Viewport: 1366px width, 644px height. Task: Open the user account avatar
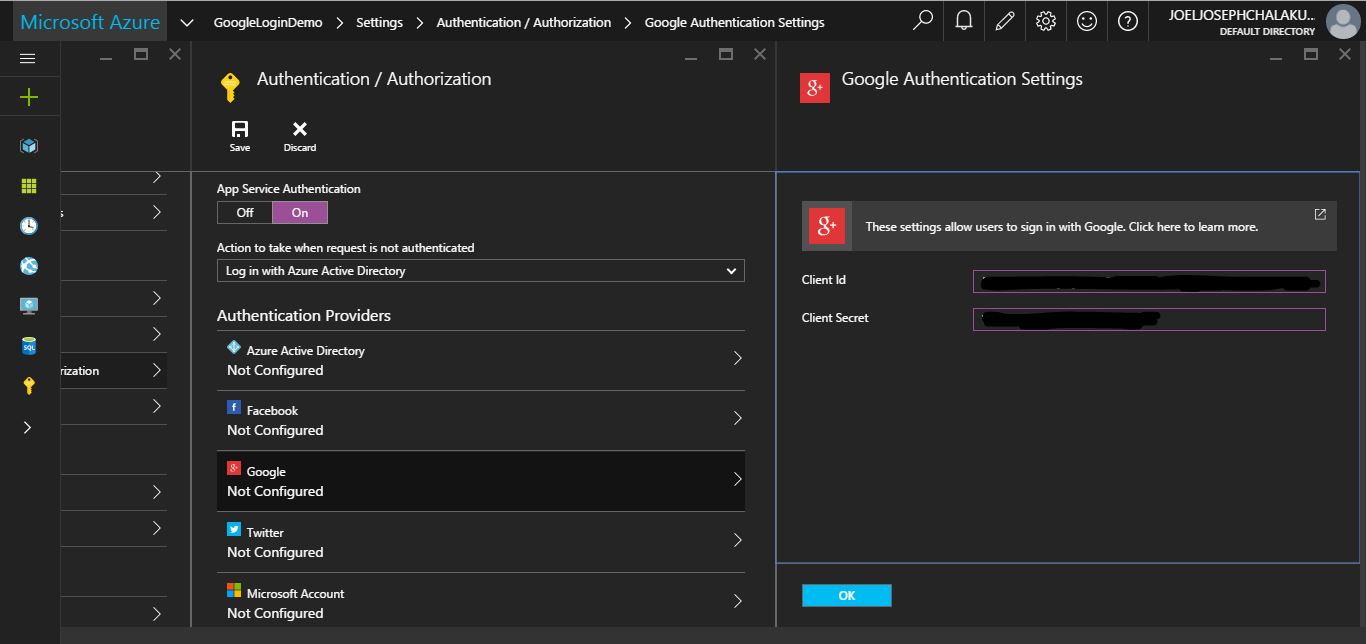(1342, 21)
